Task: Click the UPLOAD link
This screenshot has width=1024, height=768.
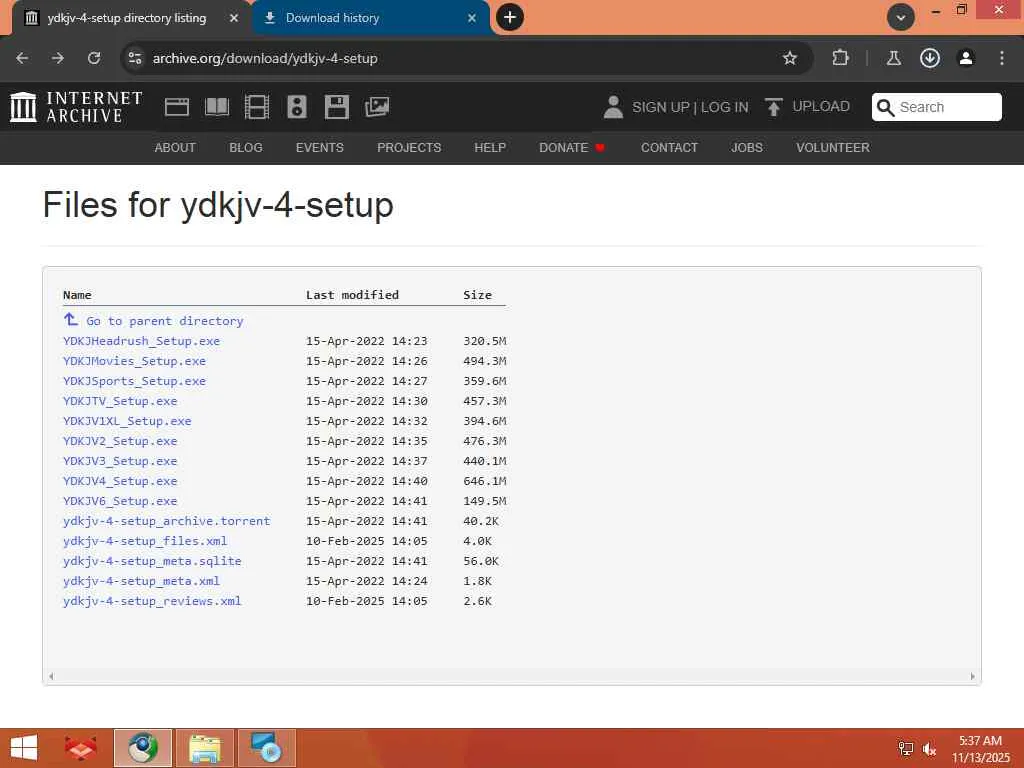Action: click(x=821, y=106)
